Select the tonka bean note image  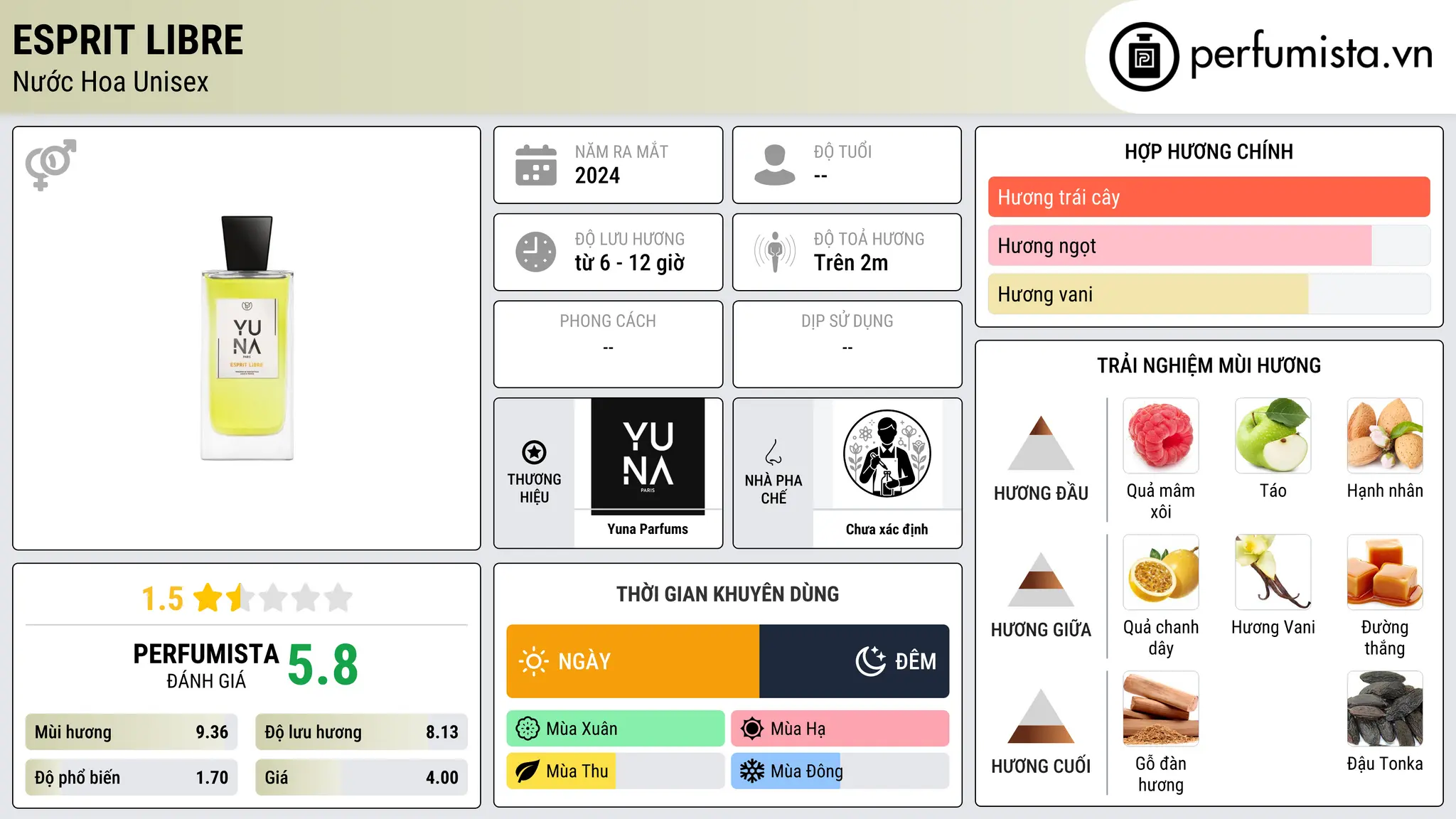point(1385,709)
